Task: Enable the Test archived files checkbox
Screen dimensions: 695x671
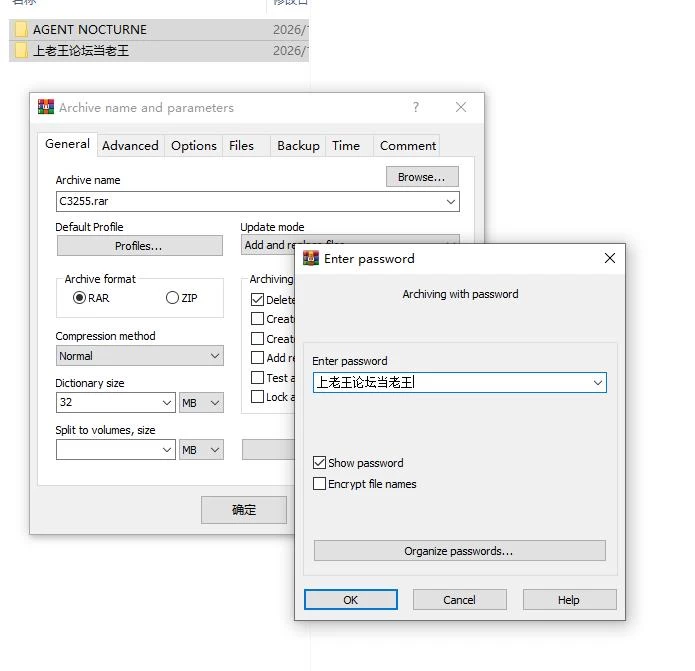Action: click(x=257, y=377)
